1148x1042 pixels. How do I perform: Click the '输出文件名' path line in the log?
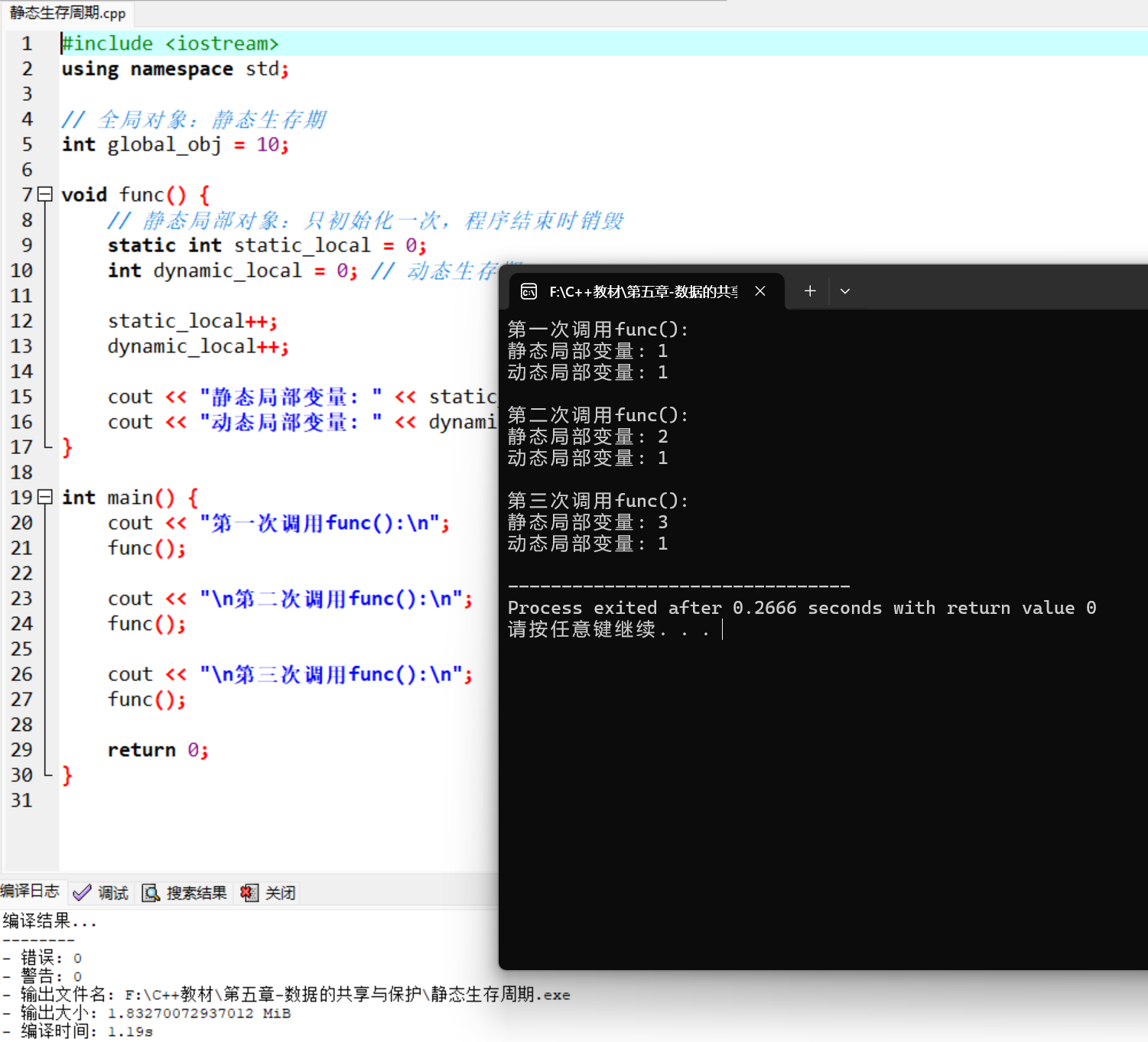point(286,995)
